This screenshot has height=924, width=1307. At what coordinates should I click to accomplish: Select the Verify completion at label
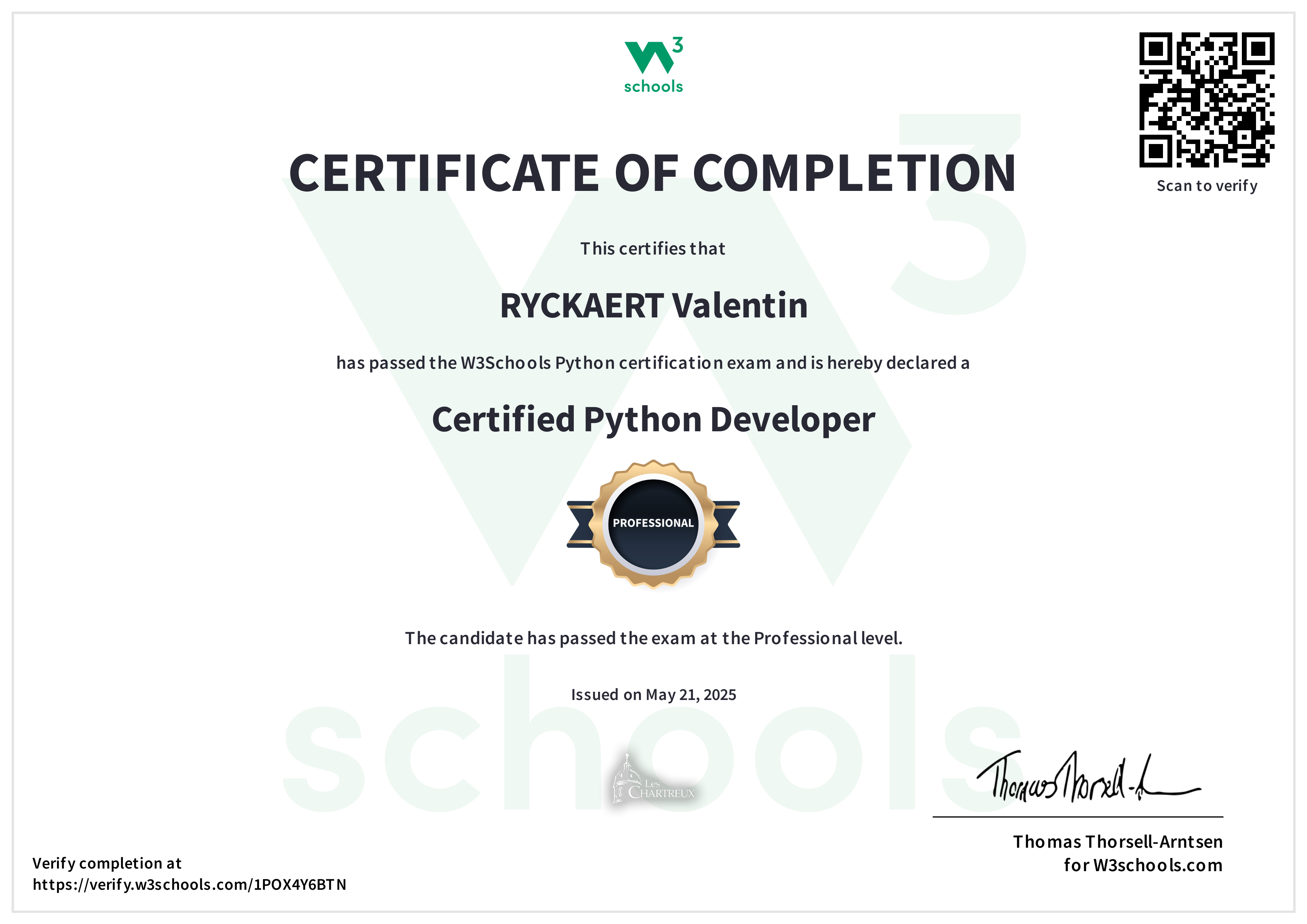(x=107, y=863)
